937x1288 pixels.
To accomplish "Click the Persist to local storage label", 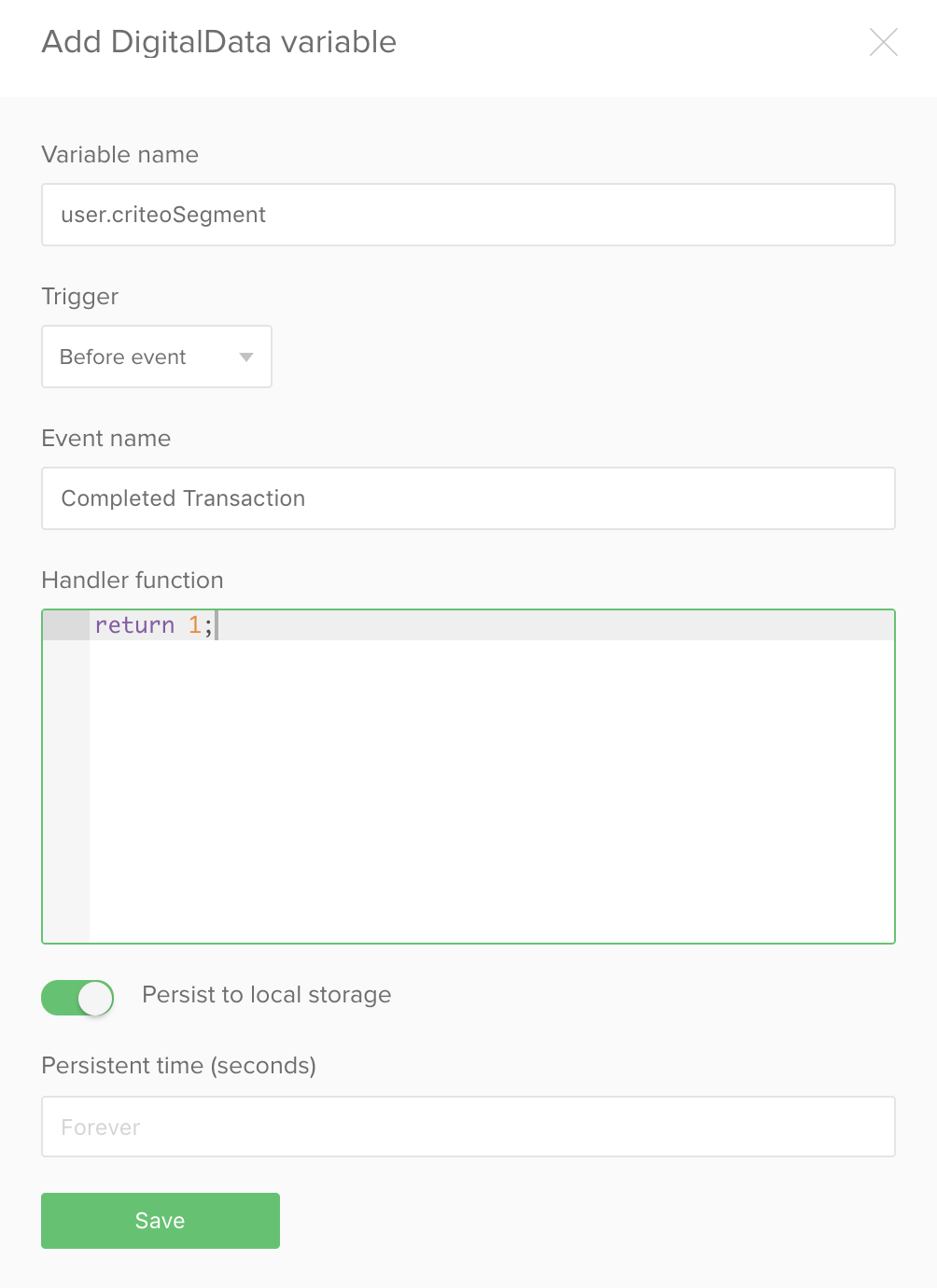I will click(267, 995).
